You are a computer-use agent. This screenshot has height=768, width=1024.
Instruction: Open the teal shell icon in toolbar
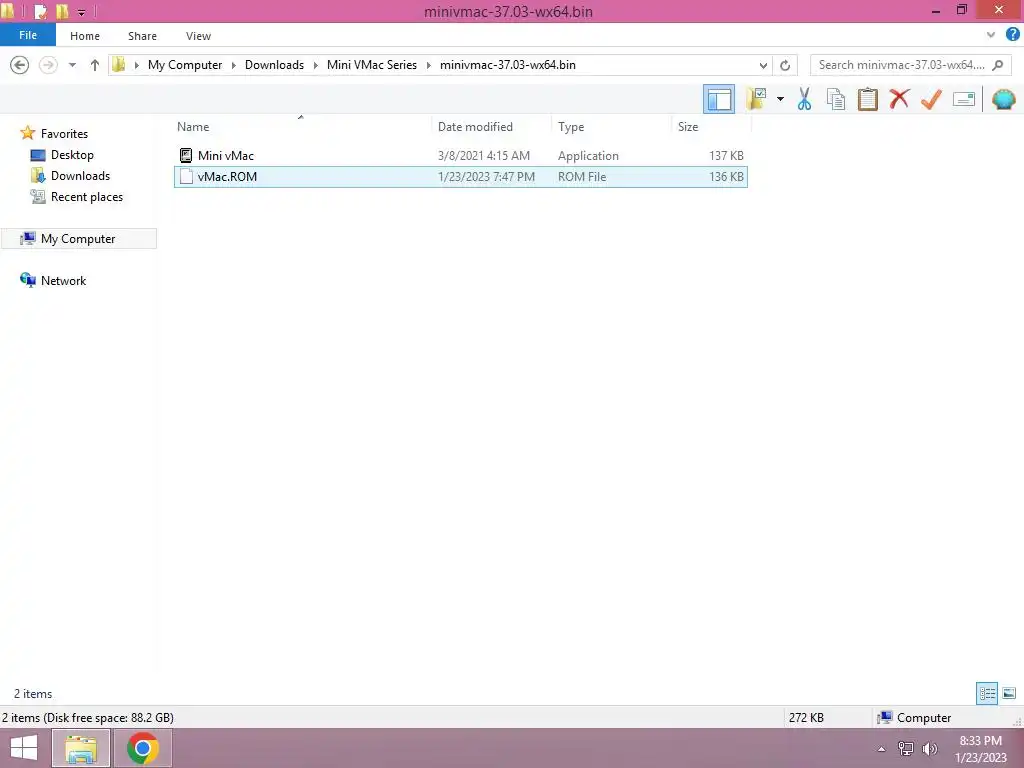[x=1004, y=99]
